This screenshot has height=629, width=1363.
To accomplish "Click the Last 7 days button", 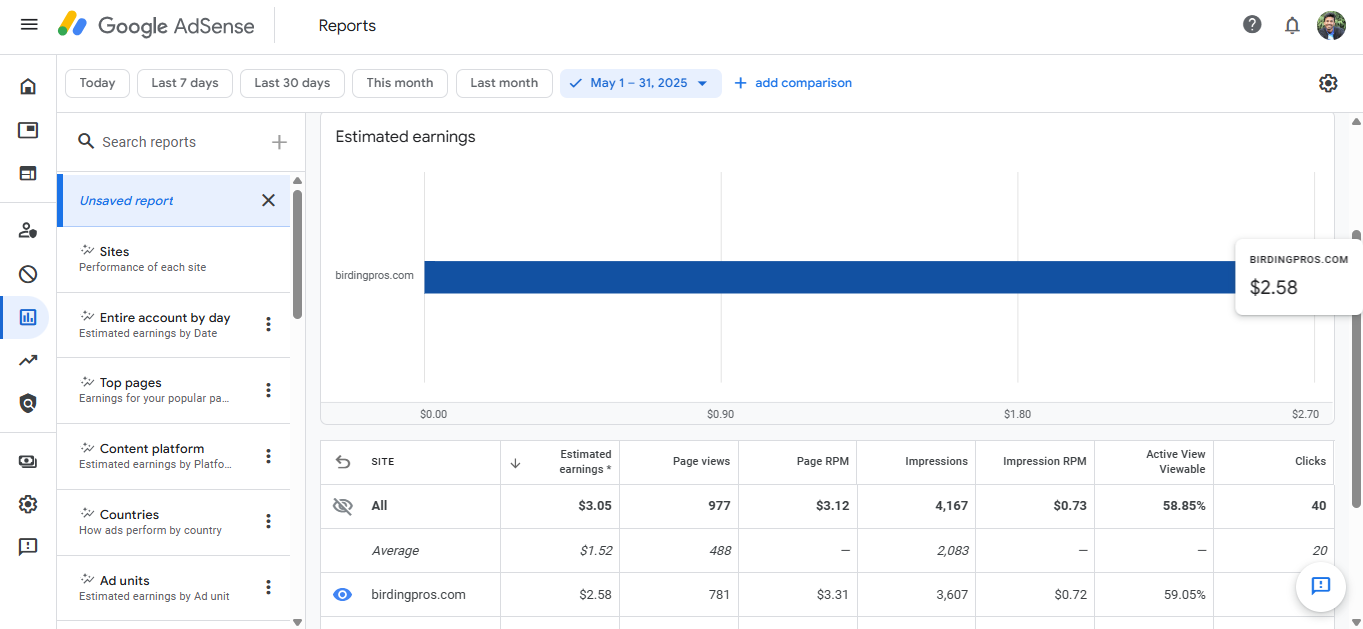I will click(185, 83).
